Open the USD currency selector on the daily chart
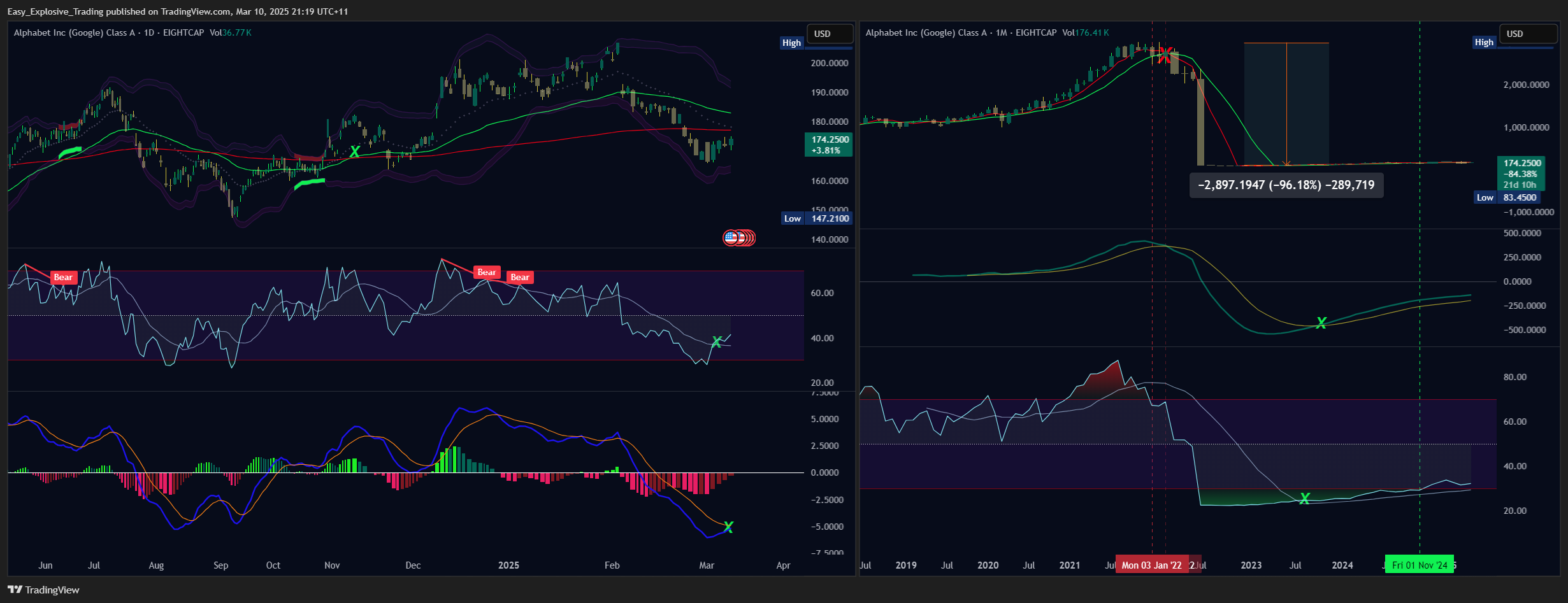 (830, 34)
